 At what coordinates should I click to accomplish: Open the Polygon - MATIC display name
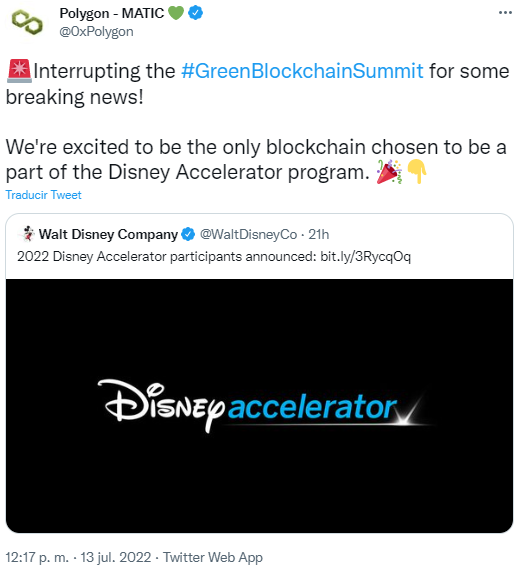[x=112, y=13]
